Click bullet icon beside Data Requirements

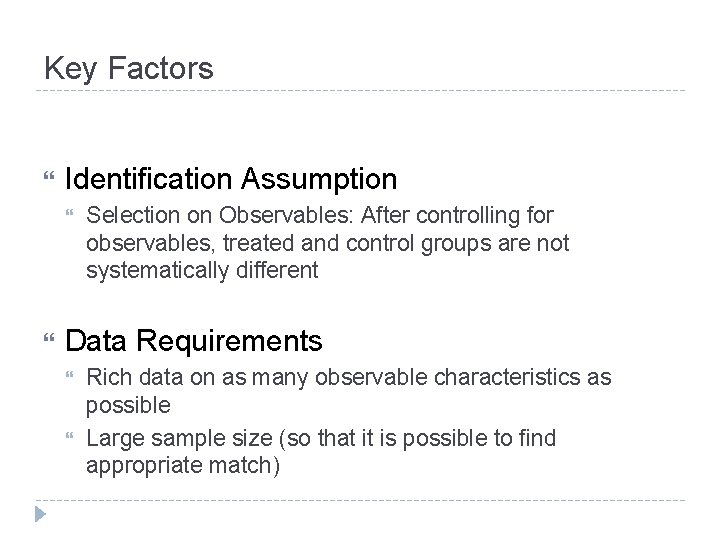coord(49,338)
